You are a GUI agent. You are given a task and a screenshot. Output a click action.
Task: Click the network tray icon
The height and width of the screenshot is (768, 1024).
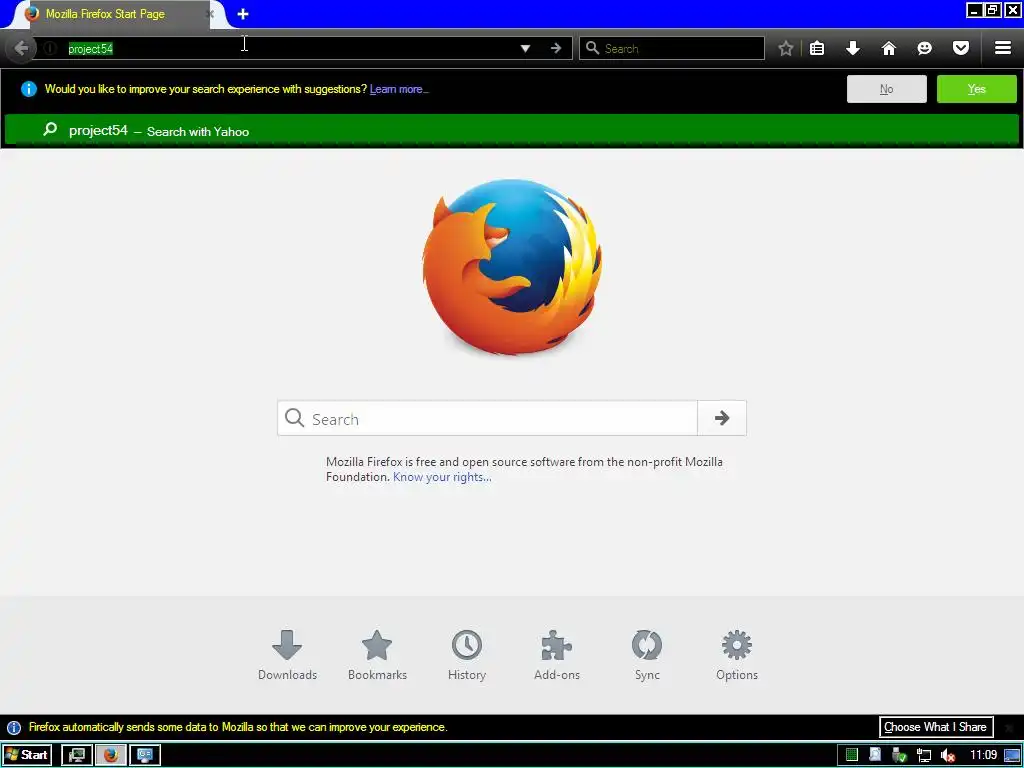923,756
